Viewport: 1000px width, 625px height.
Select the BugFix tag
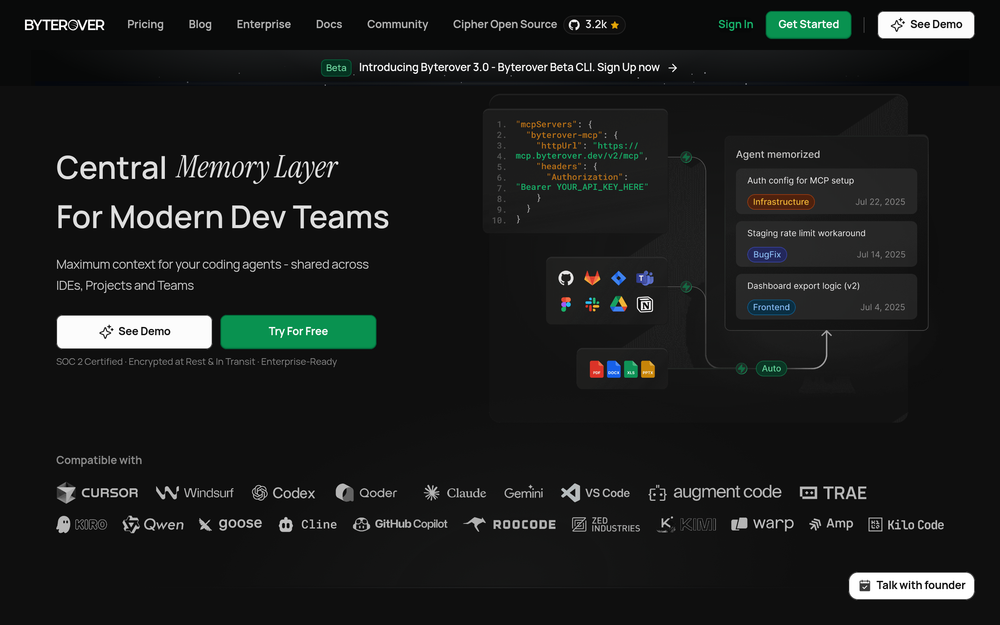point(767,254)
